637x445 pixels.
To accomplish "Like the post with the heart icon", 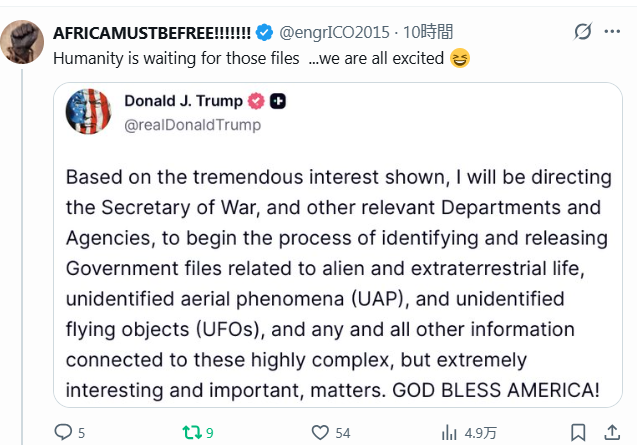I will click(320, 432).
